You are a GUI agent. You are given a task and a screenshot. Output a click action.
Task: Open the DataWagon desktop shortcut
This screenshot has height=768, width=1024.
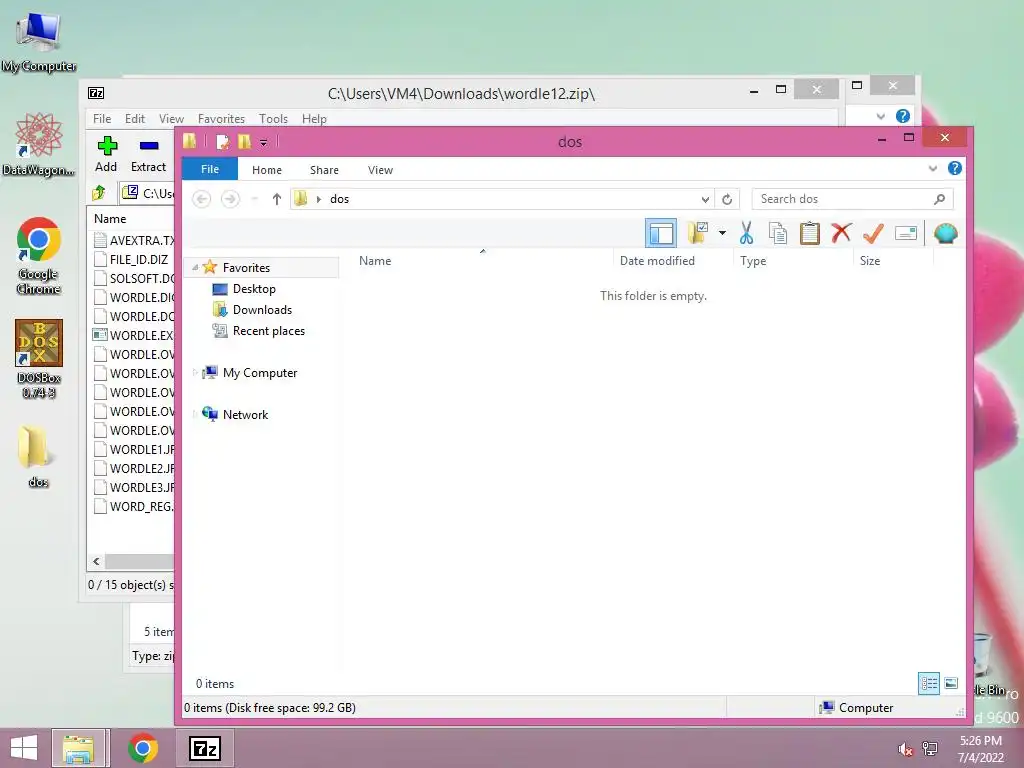[39, 144]
